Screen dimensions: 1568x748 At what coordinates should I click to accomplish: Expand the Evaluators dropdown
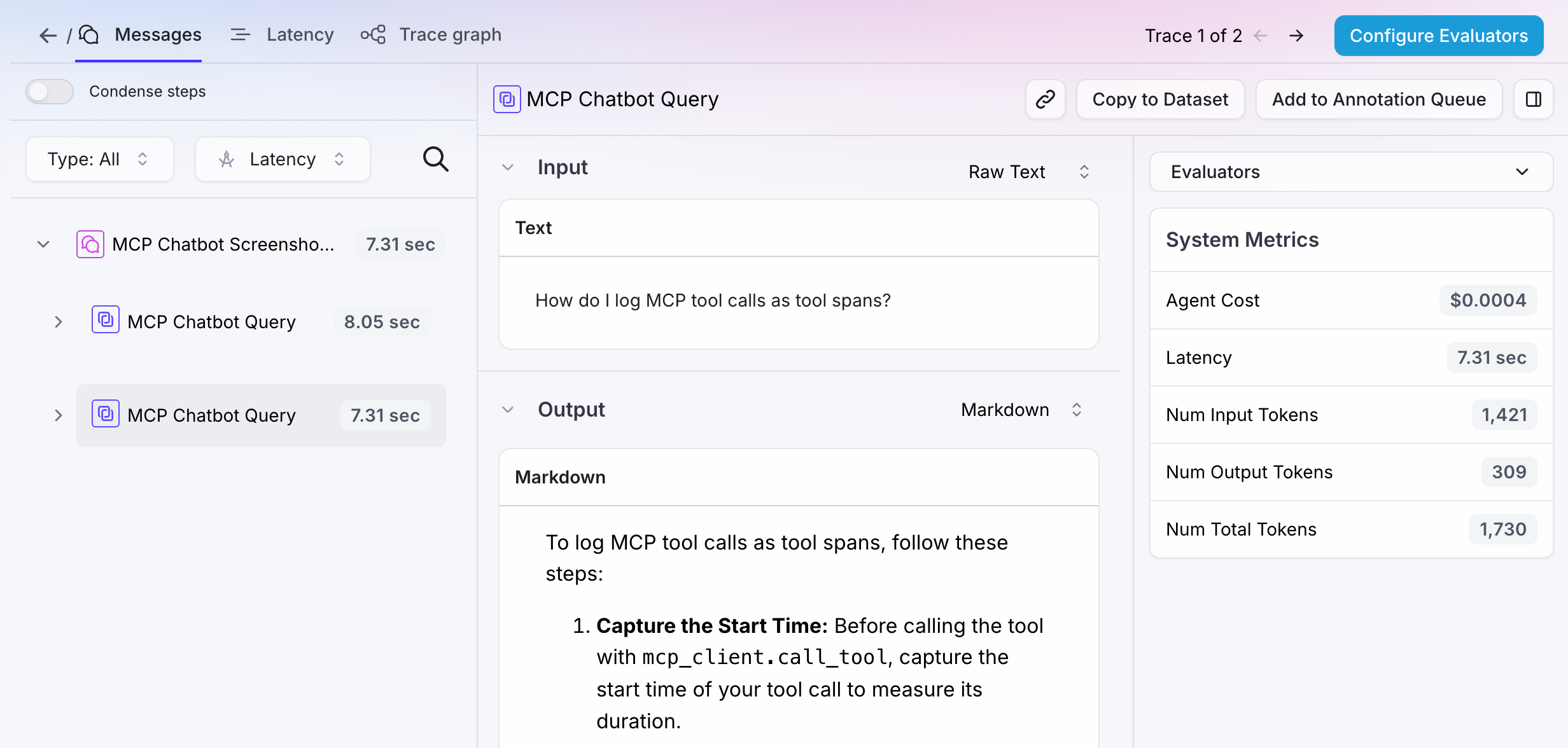[1351, 172]
